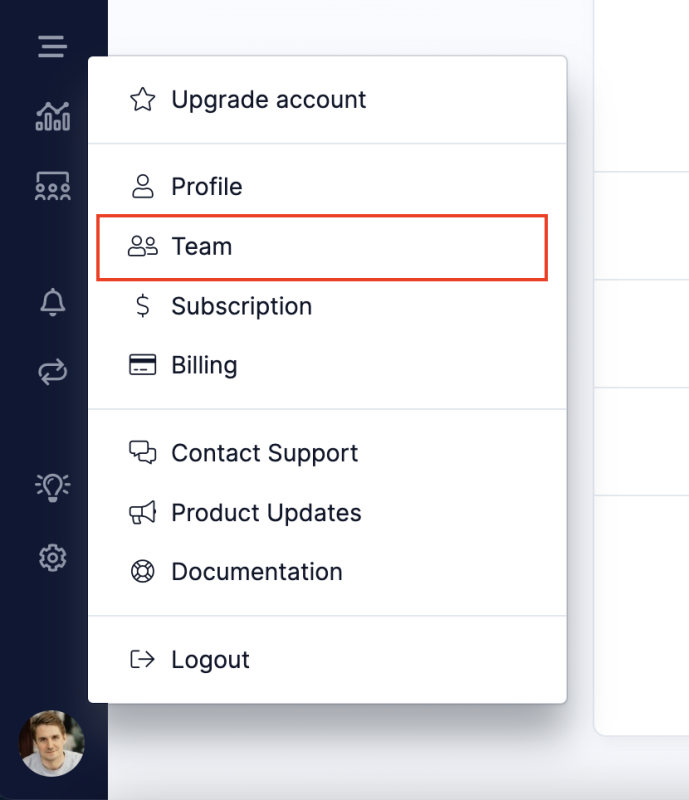
Task: Click Logout in the account menu
Action: [x=210, y=660]
